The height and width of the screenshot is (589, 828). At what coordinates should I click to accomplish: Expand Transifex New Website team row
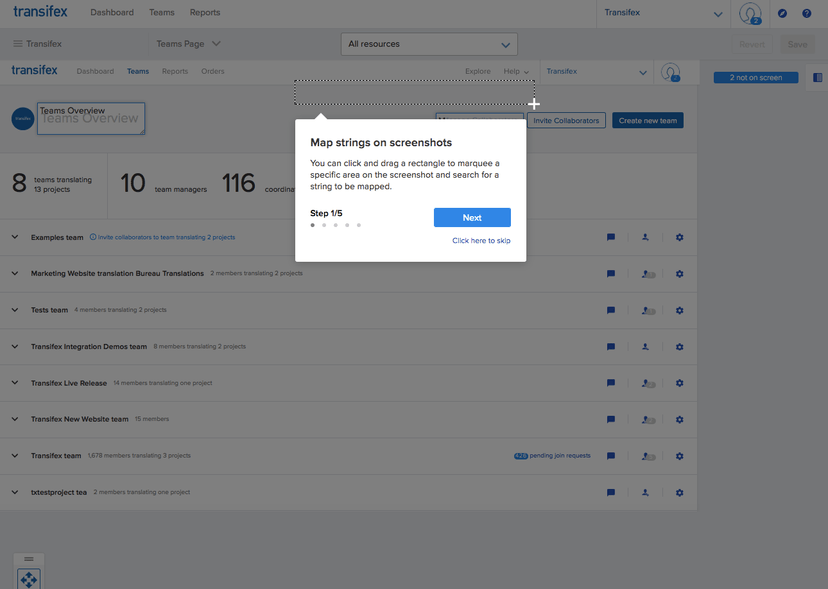[x=15, y=419]
